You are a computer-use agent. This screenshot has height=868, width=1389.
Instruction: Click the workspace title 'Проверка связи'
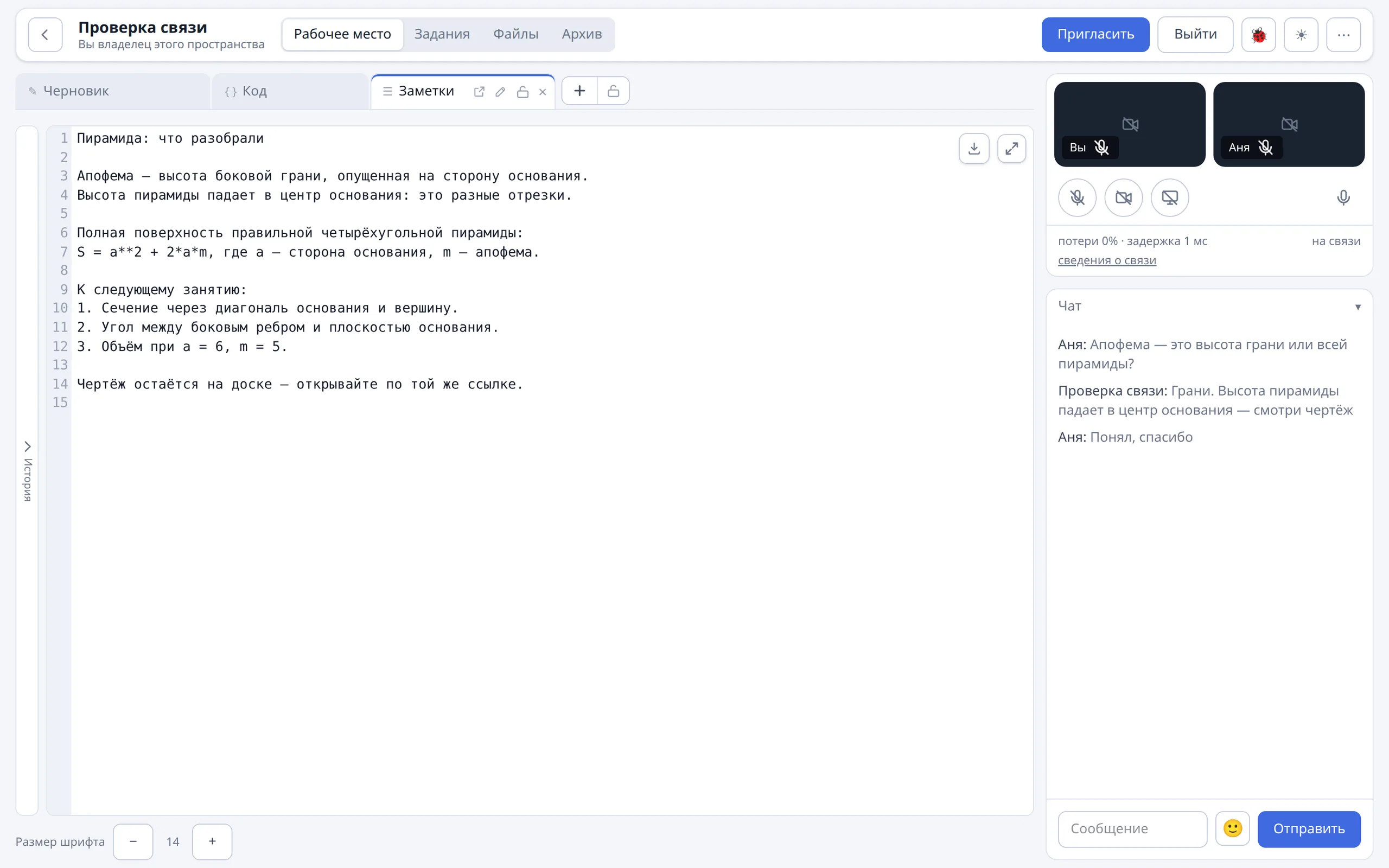pyautogui.click(x=142, y=27)
